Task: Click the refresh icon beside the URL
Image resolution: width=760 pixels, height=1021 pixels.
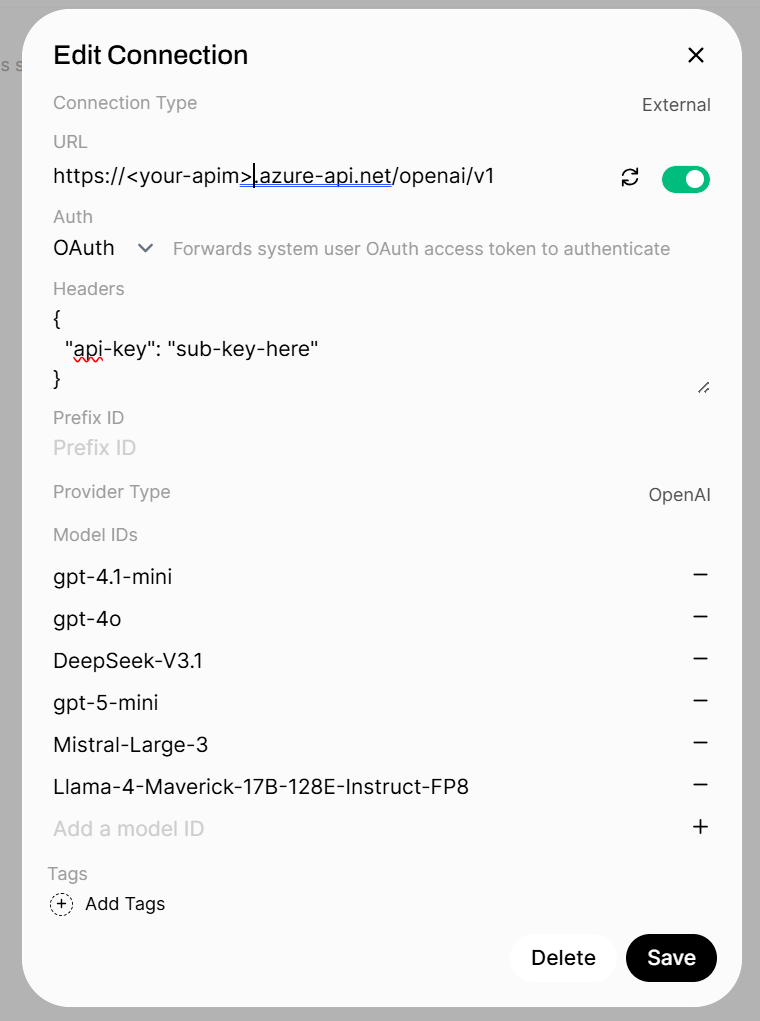Action: 630,178
